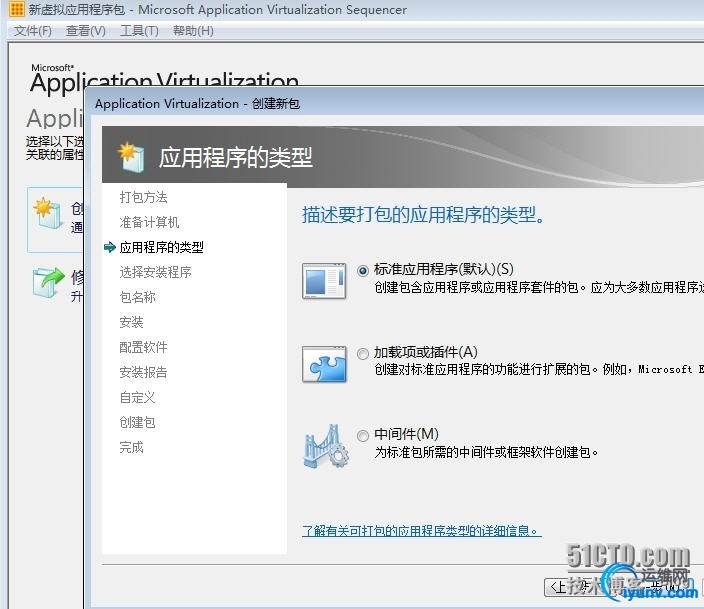Click the standard application window icon

pos(324,281)
